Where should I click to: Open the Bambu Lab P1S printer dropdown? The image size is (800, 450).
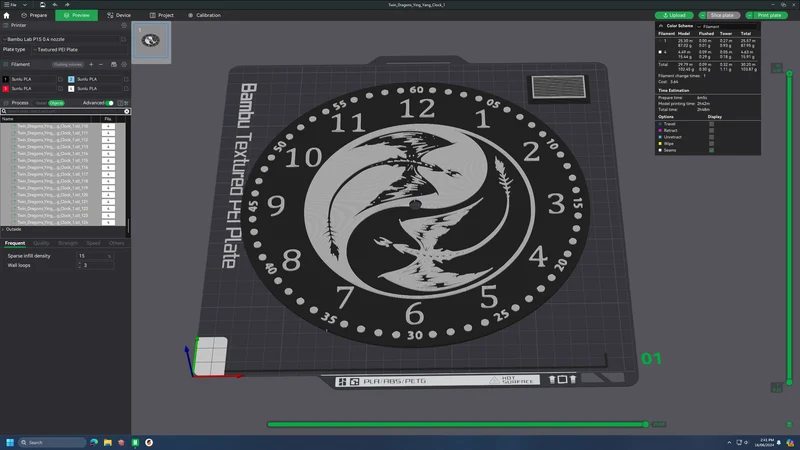point(61,39)
